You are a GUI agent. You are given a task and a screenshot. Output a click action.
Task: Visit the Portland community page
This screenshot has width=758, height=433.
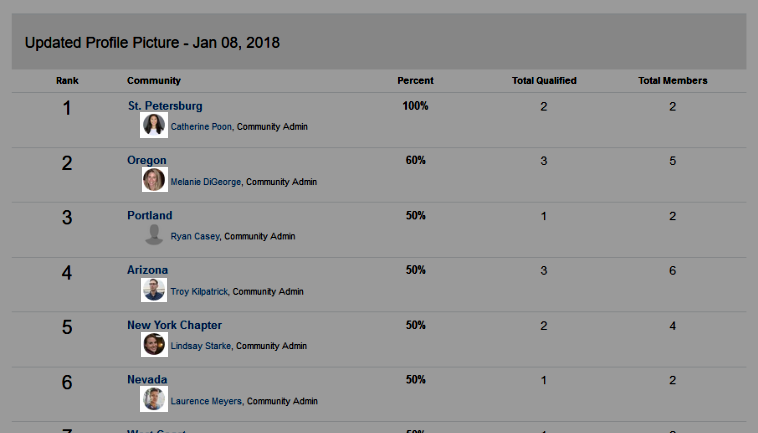coord(149,215)
